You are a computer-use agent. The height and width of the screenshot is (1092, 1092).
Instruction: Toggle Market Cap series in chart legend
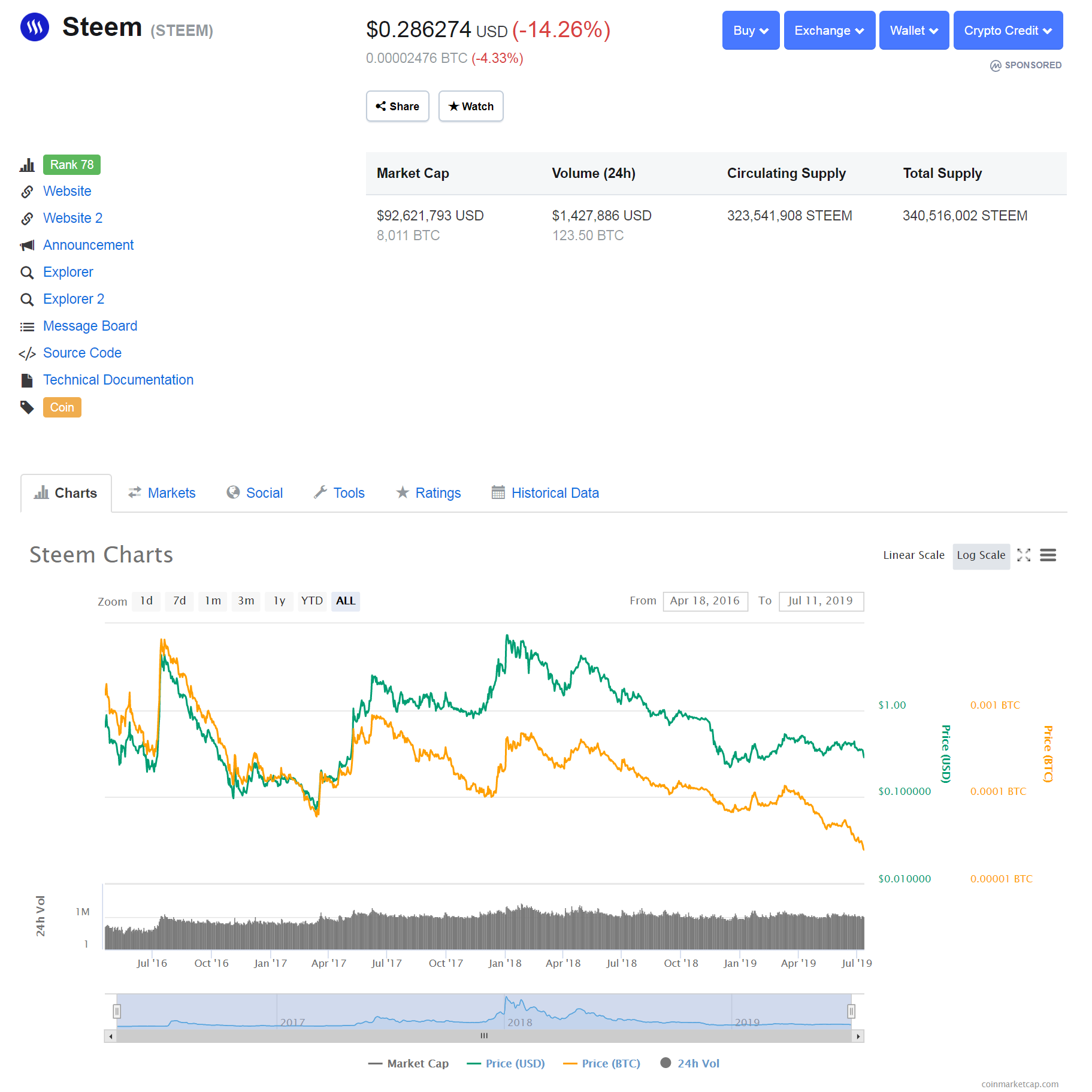click(x=409, y=1063)
